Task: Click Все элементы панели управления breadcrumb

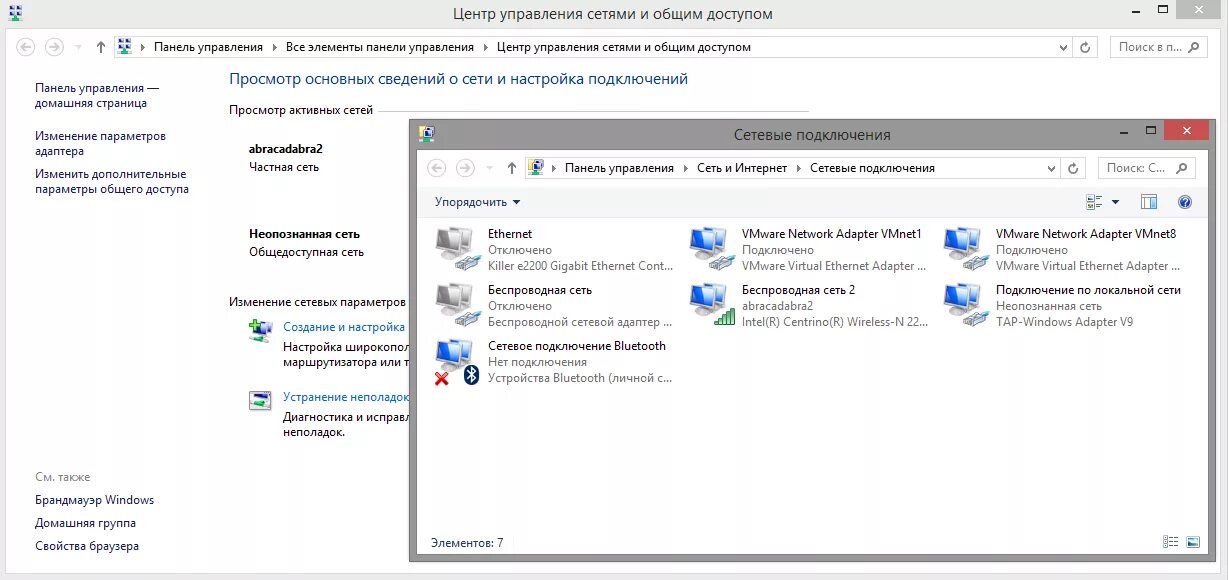Action: 380,47
